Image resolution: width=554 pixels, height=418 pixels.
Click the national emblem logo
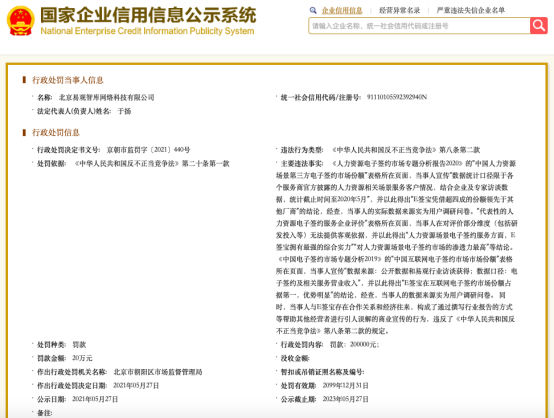pyautogui.click(x=20, y=20)
